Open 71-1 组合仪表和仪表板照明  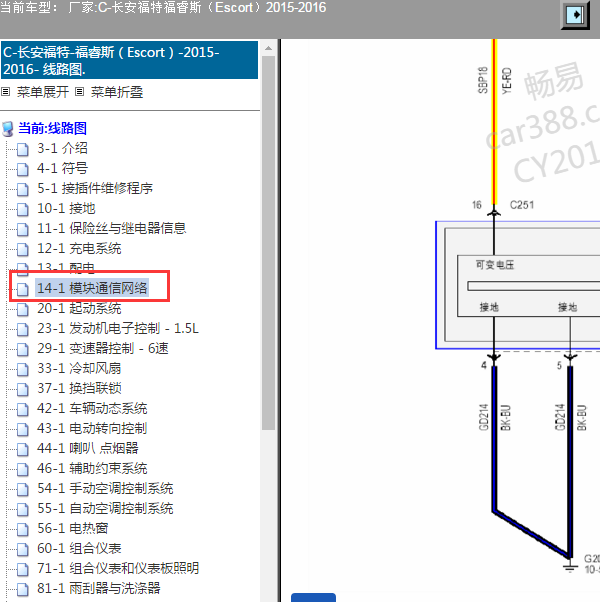(118, 568)
